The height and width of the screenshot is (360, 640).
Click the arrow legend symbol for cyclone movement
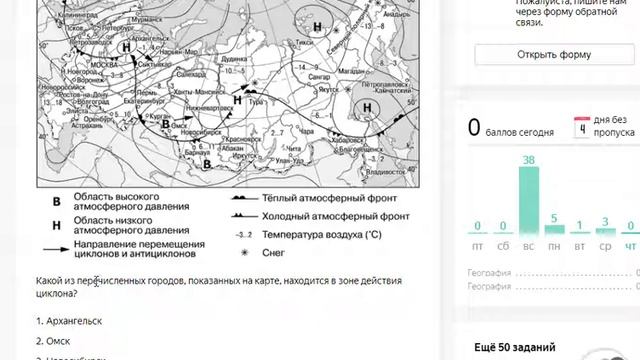(56, 249)
